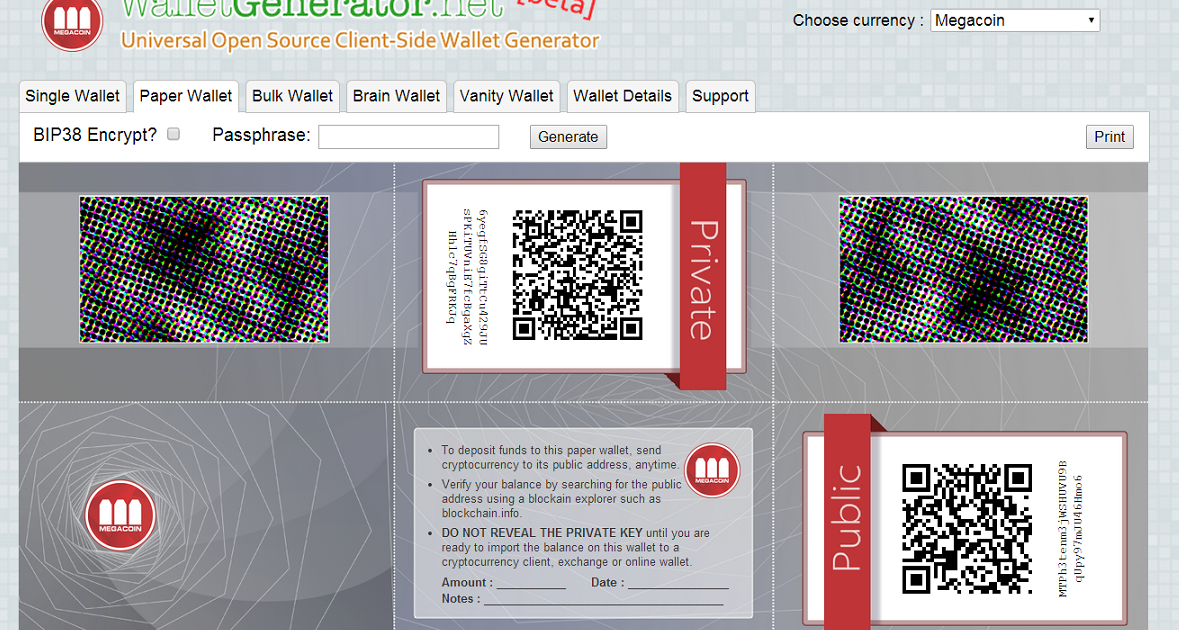Switch to the Vanity Wallet tab
The width and height of the screenshot is (1198, 630).
[507, 96]
